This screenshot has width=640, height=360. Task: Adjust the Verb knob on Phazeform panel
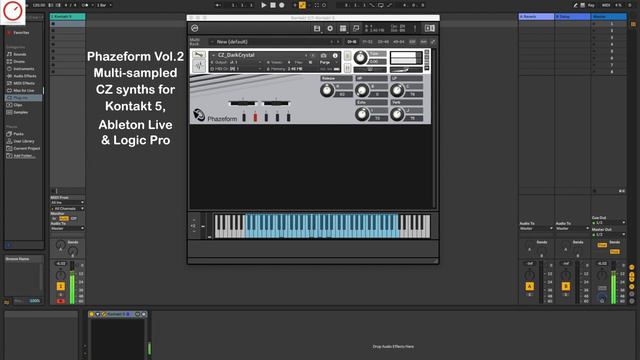[397, 114]
